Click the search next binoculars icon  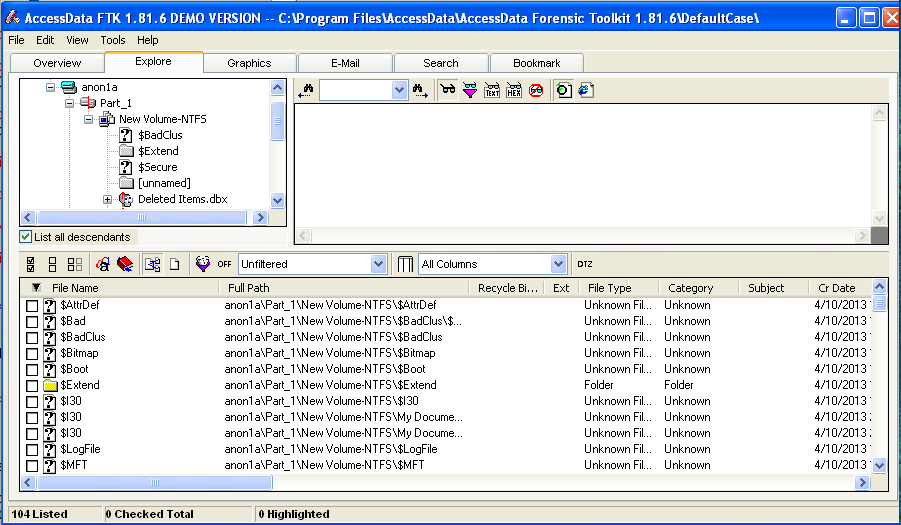point(420,90)
